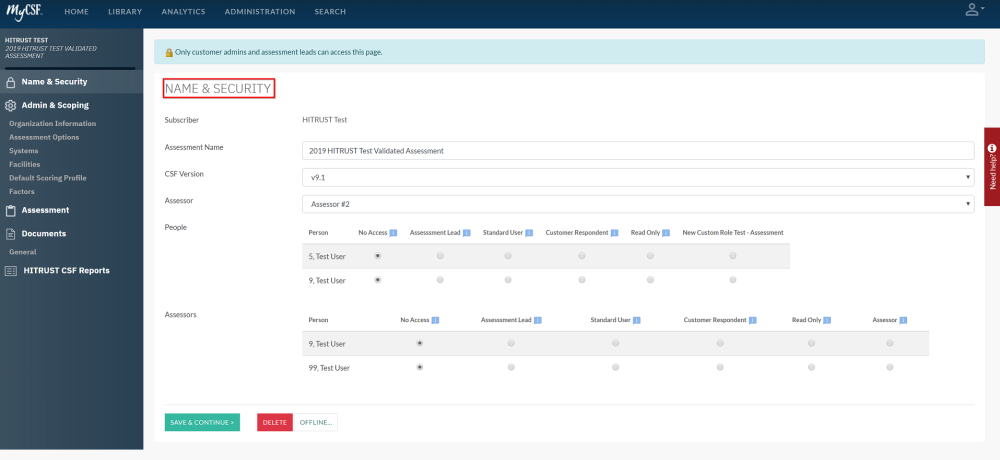Click the red Delete button
This screenshot has height=460, width=1000.
click(275, 422)
